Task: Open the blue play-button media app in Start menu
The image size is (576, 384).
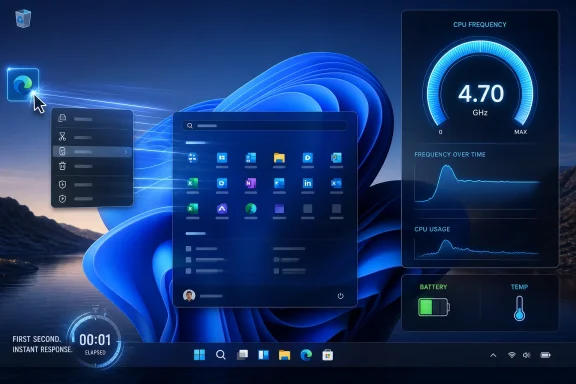Action: point(307,158)
